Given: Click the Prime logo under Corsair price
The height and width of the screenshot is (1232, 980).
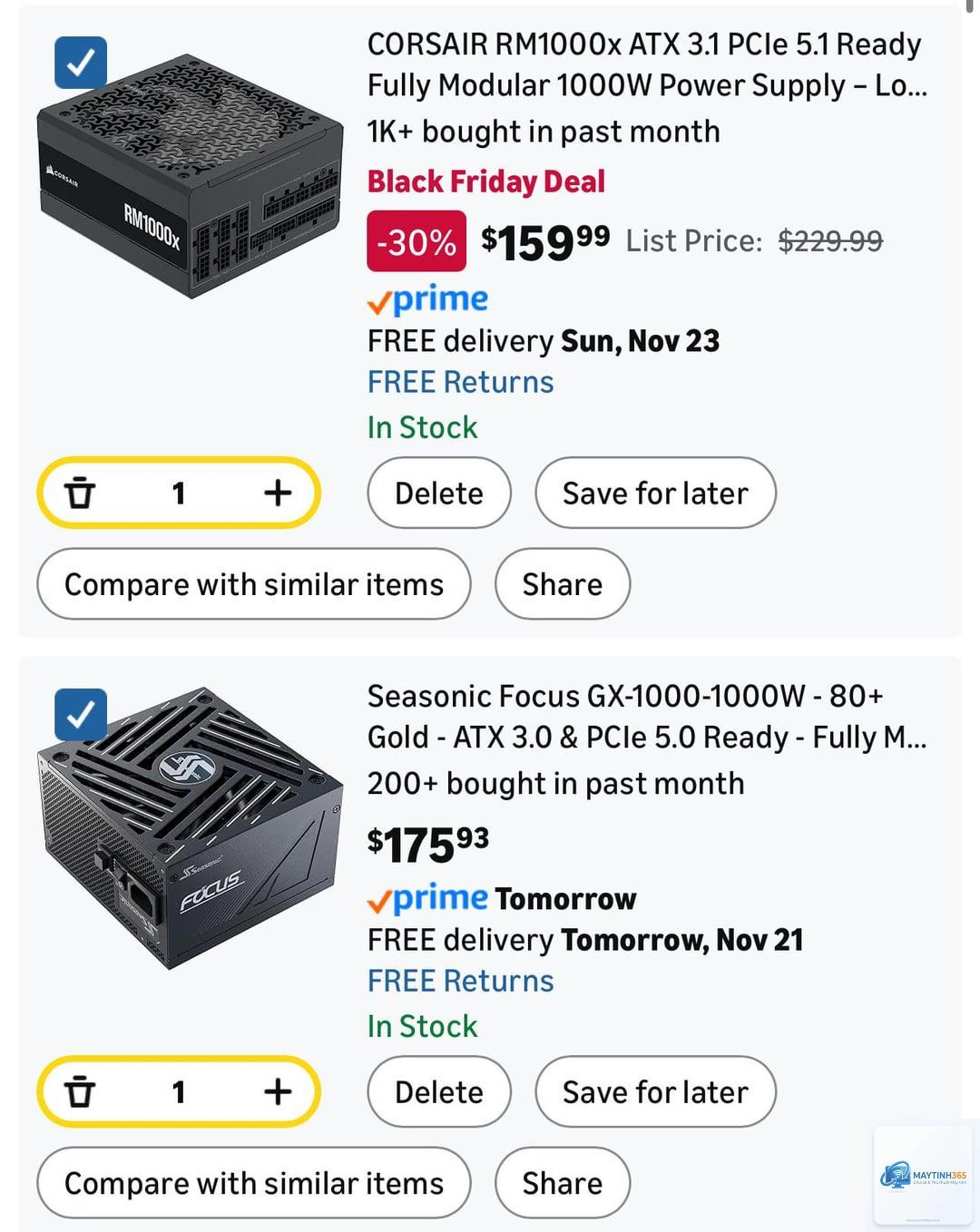Looking at the screenshot, I should [427, 298].
